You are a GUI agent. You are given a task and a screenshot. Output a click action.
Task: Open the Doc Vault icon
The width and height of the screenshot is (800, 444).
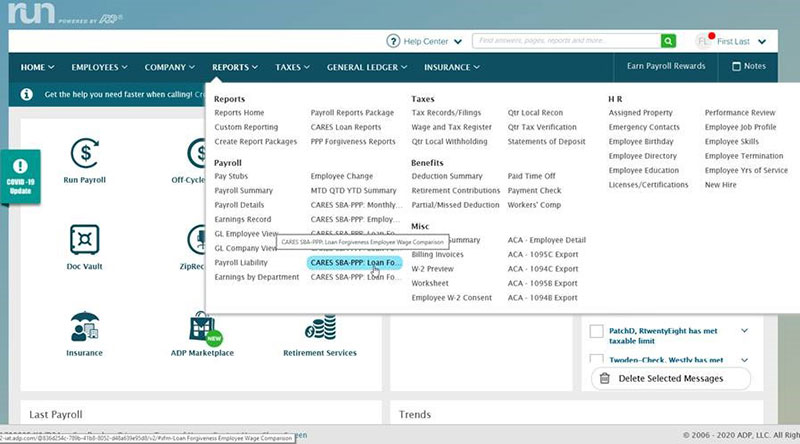(84, 239)
